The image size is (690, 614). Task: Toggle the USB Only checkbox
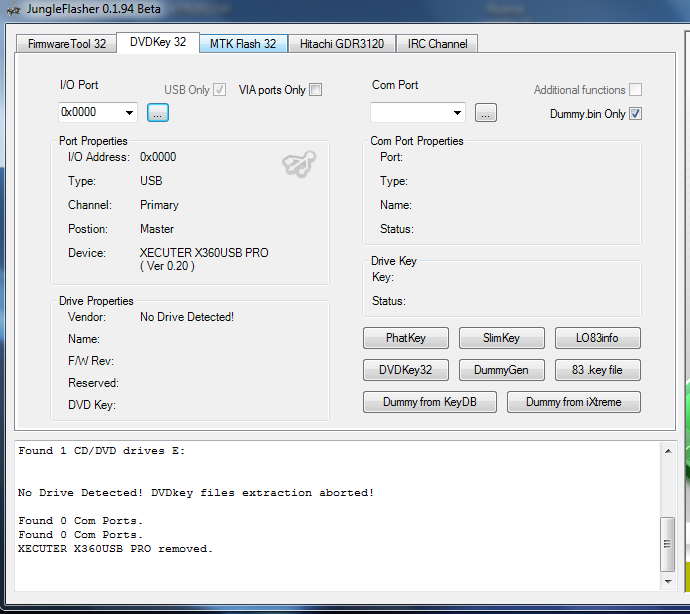click(x=220, y=90)
